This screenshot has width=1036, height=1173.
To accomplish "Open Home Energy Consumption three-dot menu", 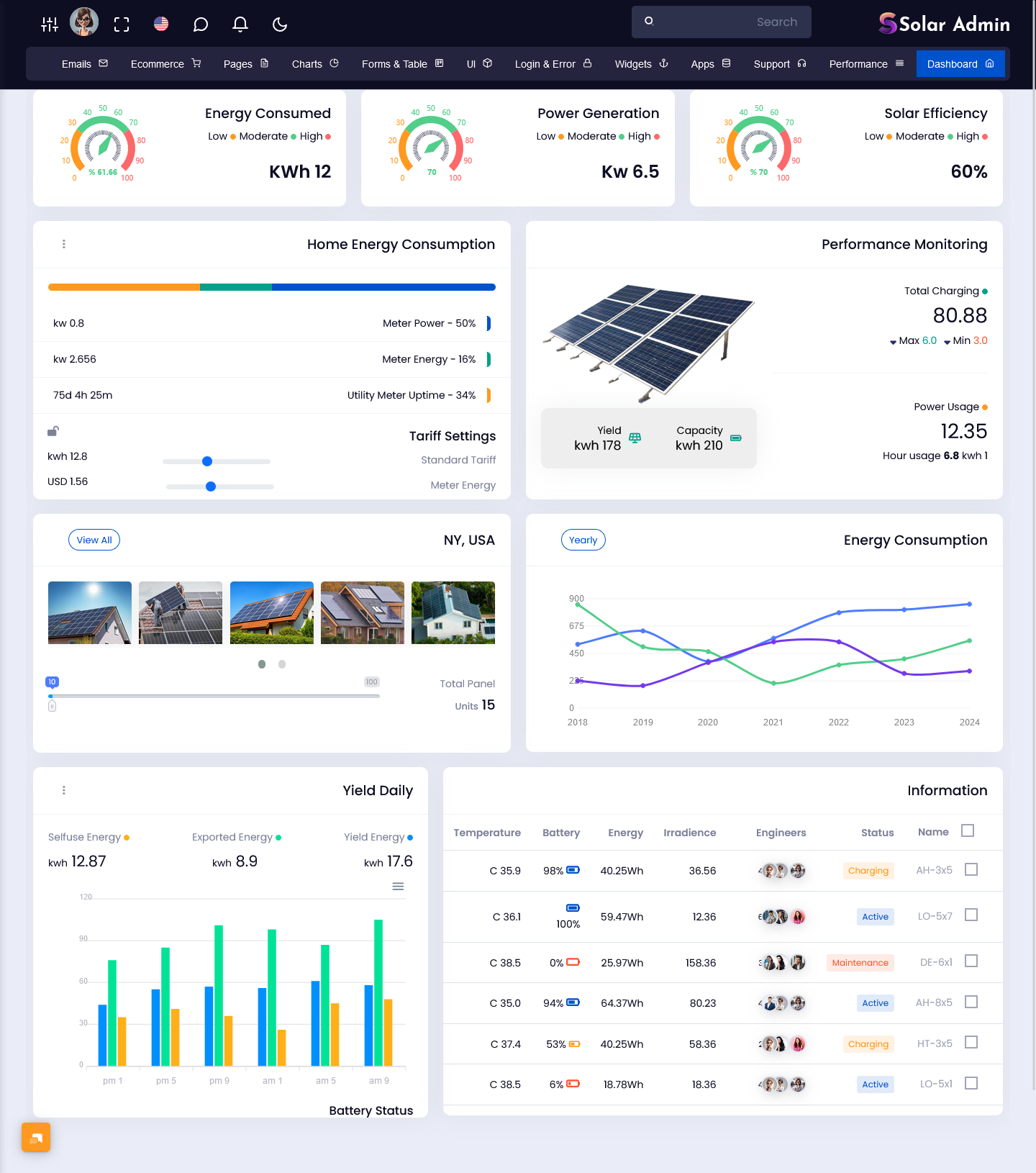I will point(64,244).
